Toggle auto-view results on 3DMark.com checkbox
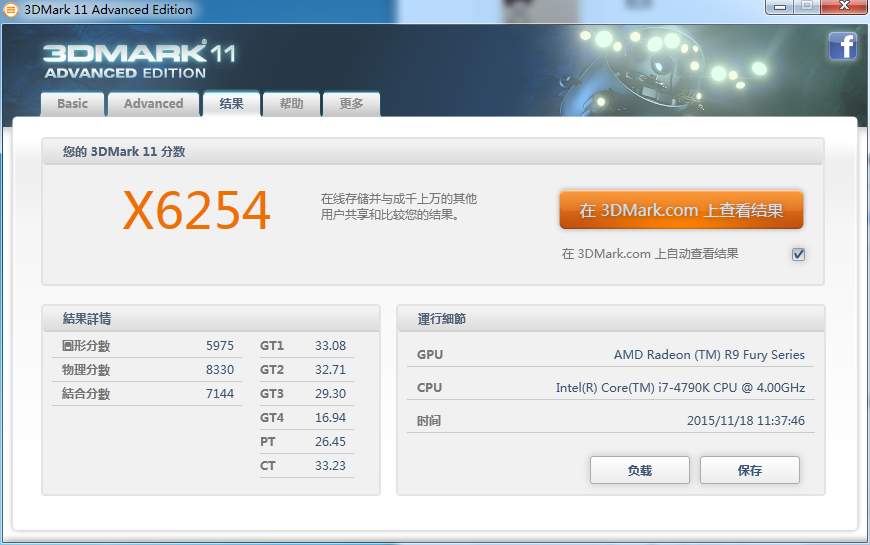 coord(798,254)
